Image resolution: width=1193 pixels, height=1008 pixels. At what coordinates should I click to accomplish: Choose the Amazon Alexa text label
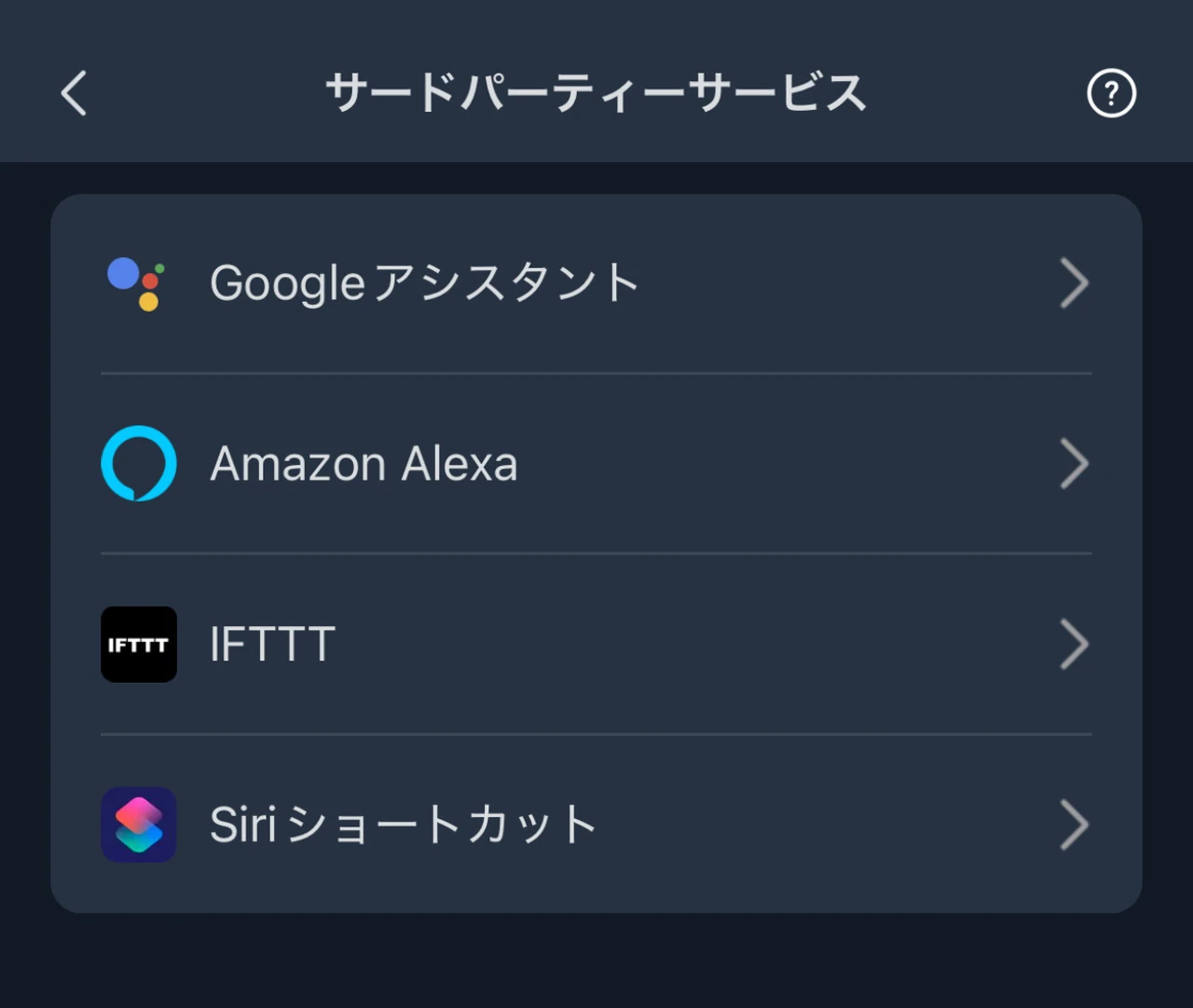pos(363,463)
